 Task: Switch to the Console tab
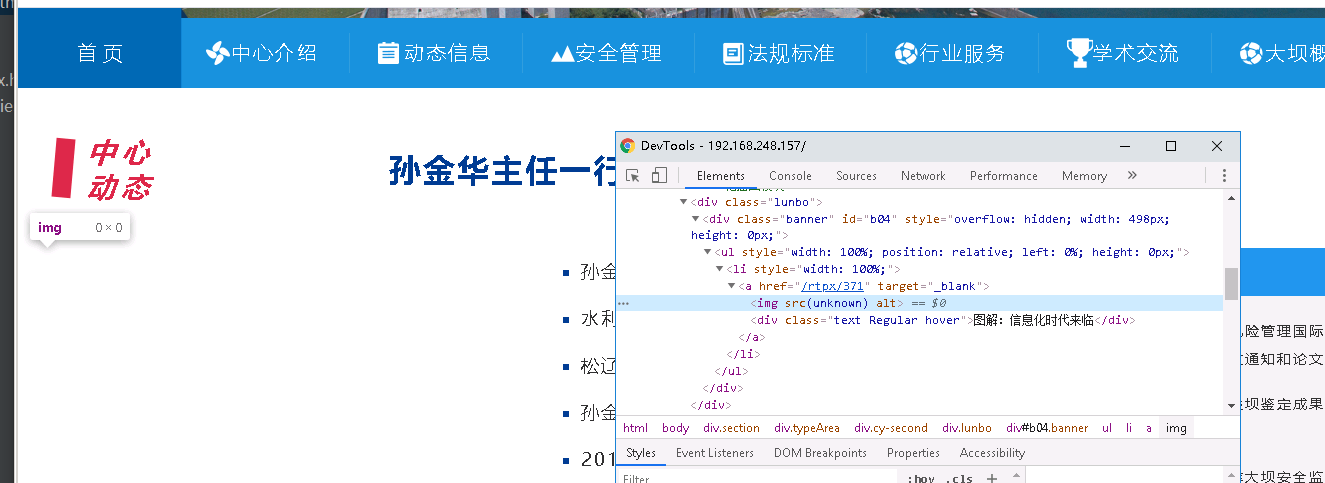click(790, 176)
